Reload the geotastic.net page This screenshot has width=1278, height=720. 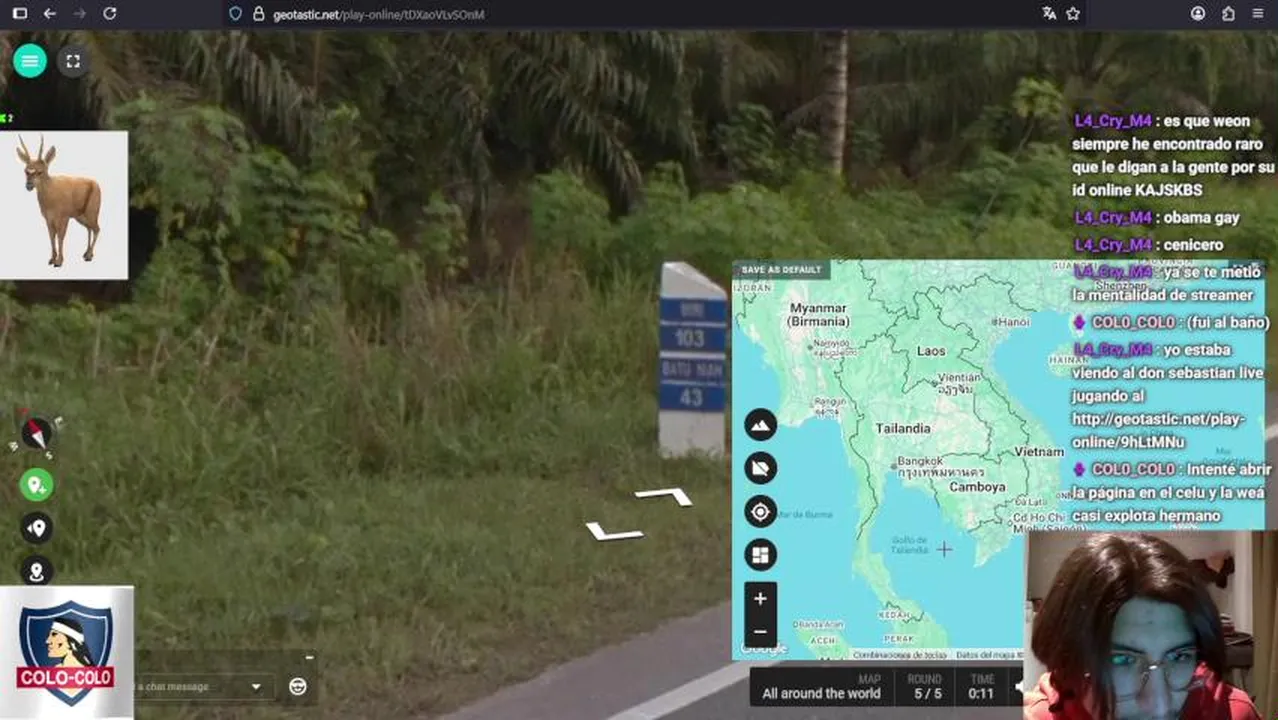tap(110, 14)
